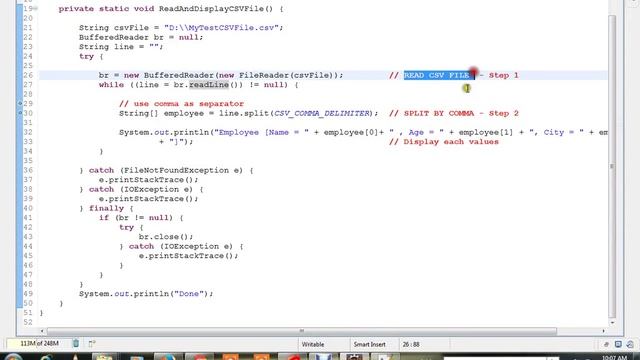Toggle the Smart Insert mode field
Image resolution: width=640 pixels, height=360 pixels.
coord(369,344)
